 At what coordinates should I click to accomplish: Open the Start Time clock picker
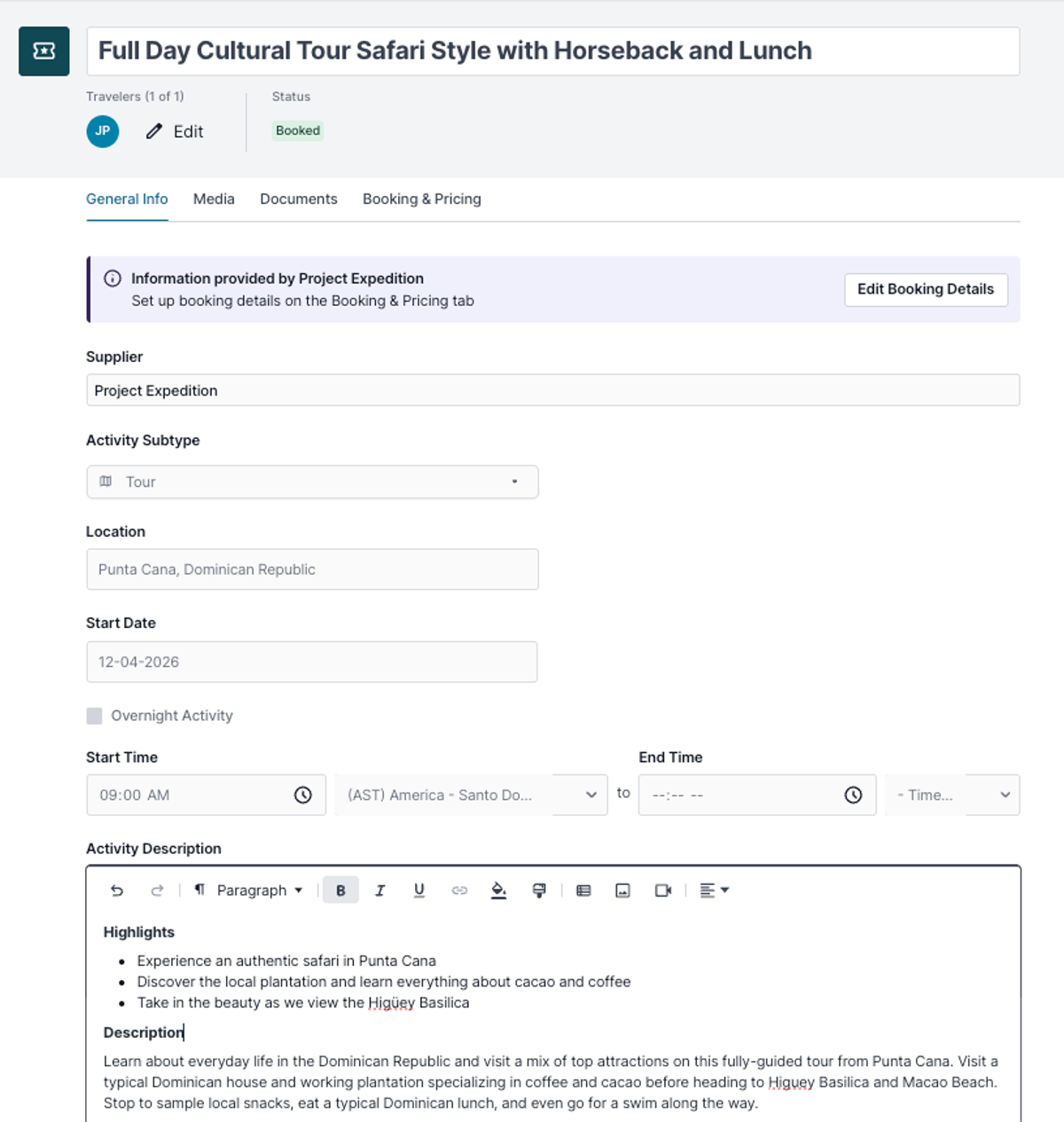click(x=303, y=795)
